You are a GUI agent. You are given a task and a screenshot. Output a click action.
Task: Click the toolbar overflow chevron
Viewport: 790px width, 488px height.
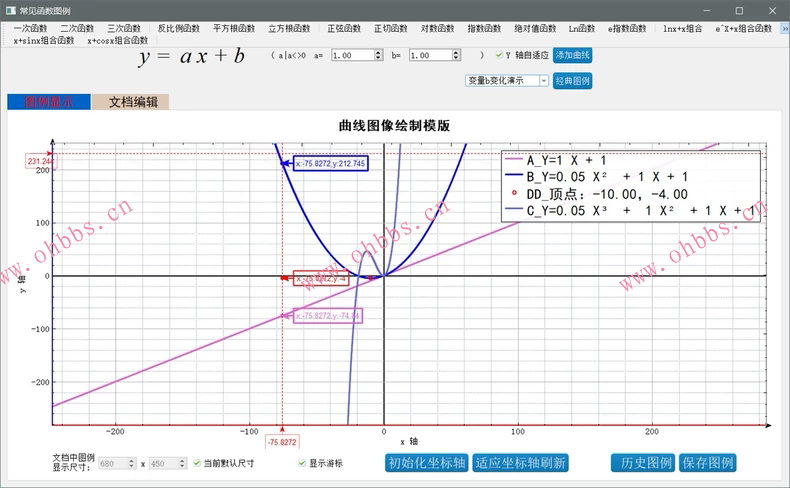point(783,29)
